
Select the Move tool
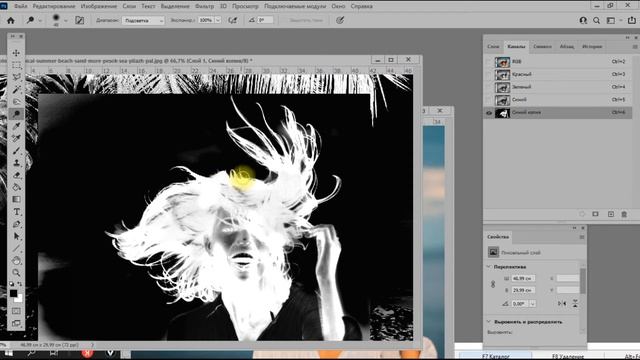(x=16, y=53)
